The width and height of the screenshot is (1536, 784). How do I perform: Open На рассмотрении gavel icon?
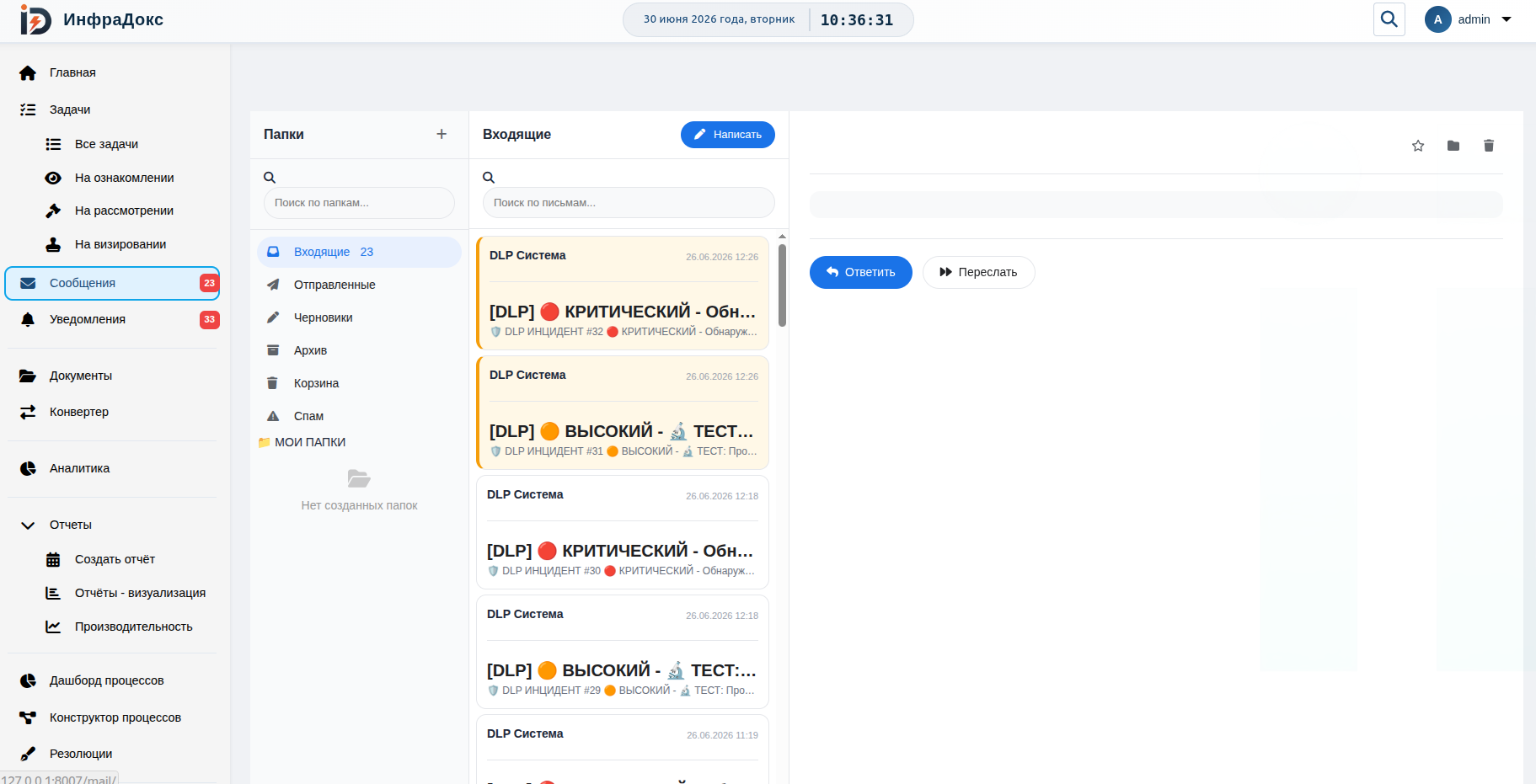53,211
